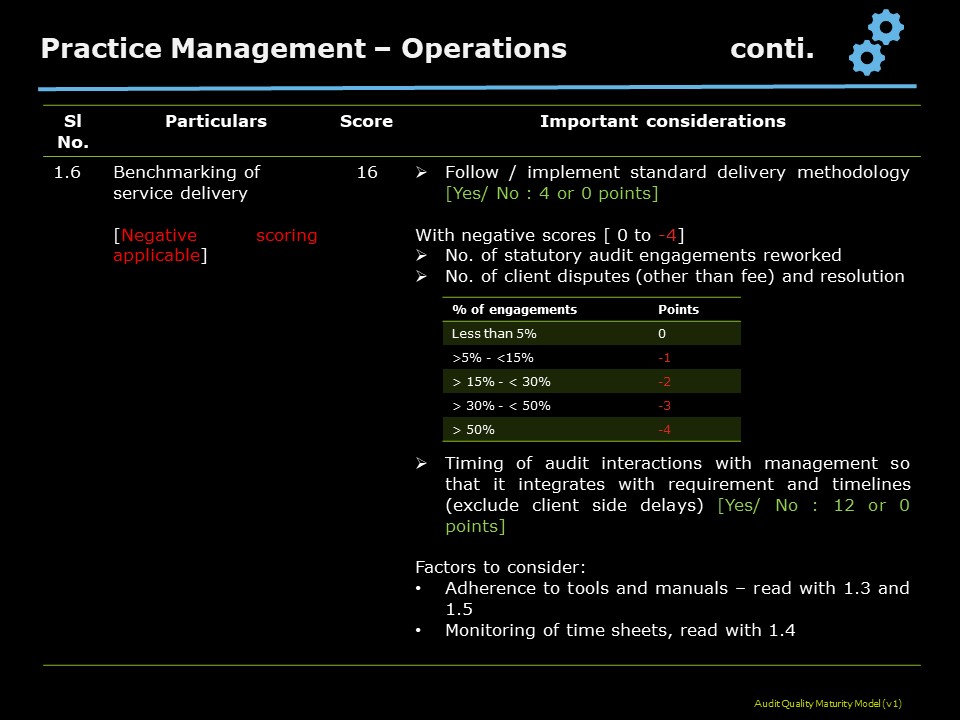Click arrow bullet beside 'No. of client disputes'
The image size is (960, 720).
[421, 276]
